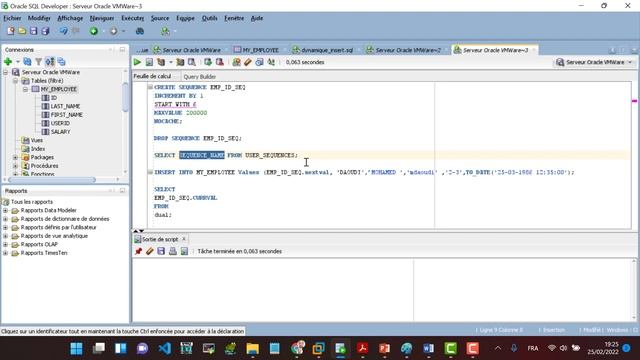Open Word from the taskbar
The height and width of the screenshot is (360, 640).
coord(428,348)
